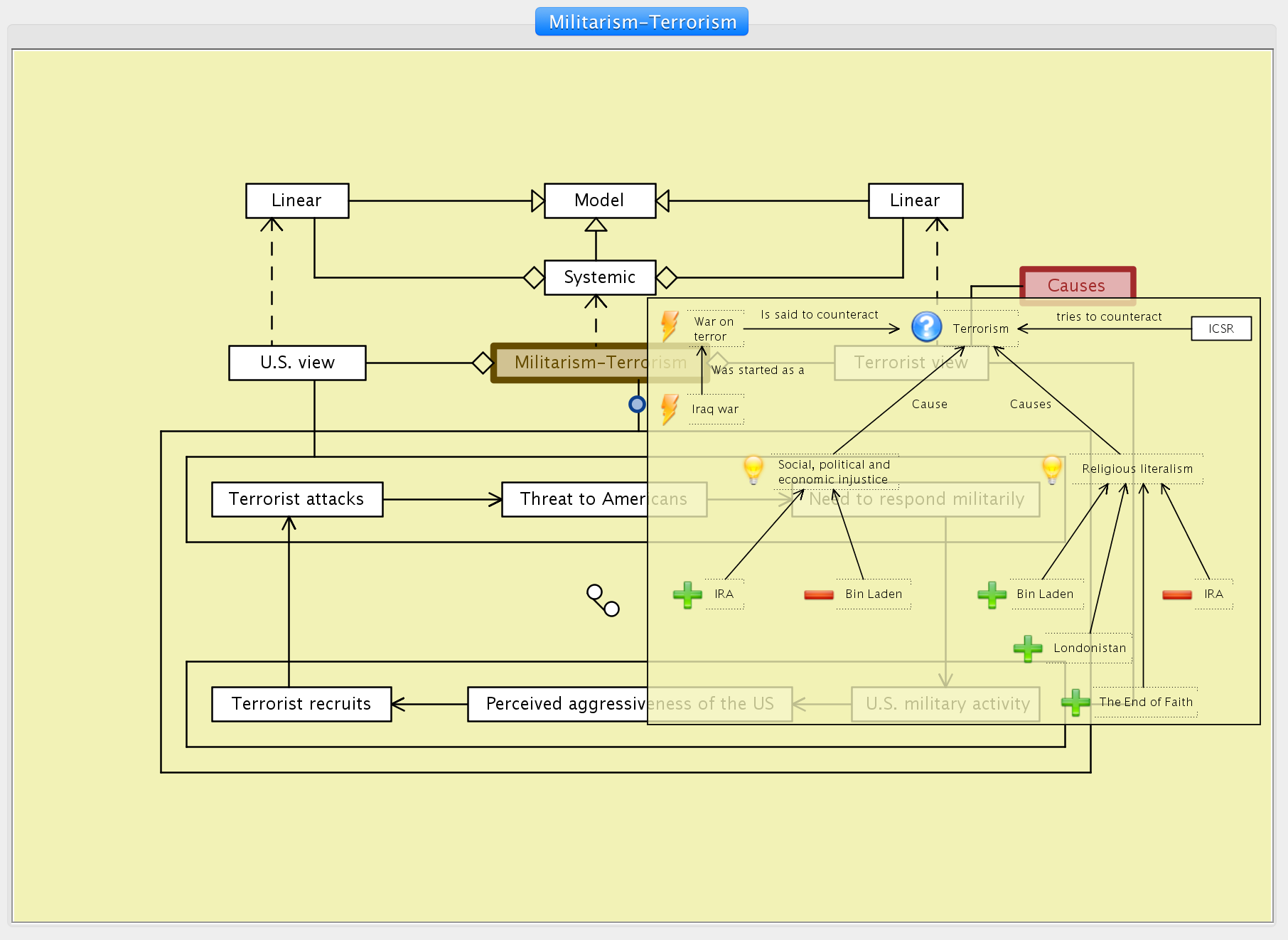Select the red minus icon next to IRA
This screenshot has height=940, width=1288.
point(1176,594)
